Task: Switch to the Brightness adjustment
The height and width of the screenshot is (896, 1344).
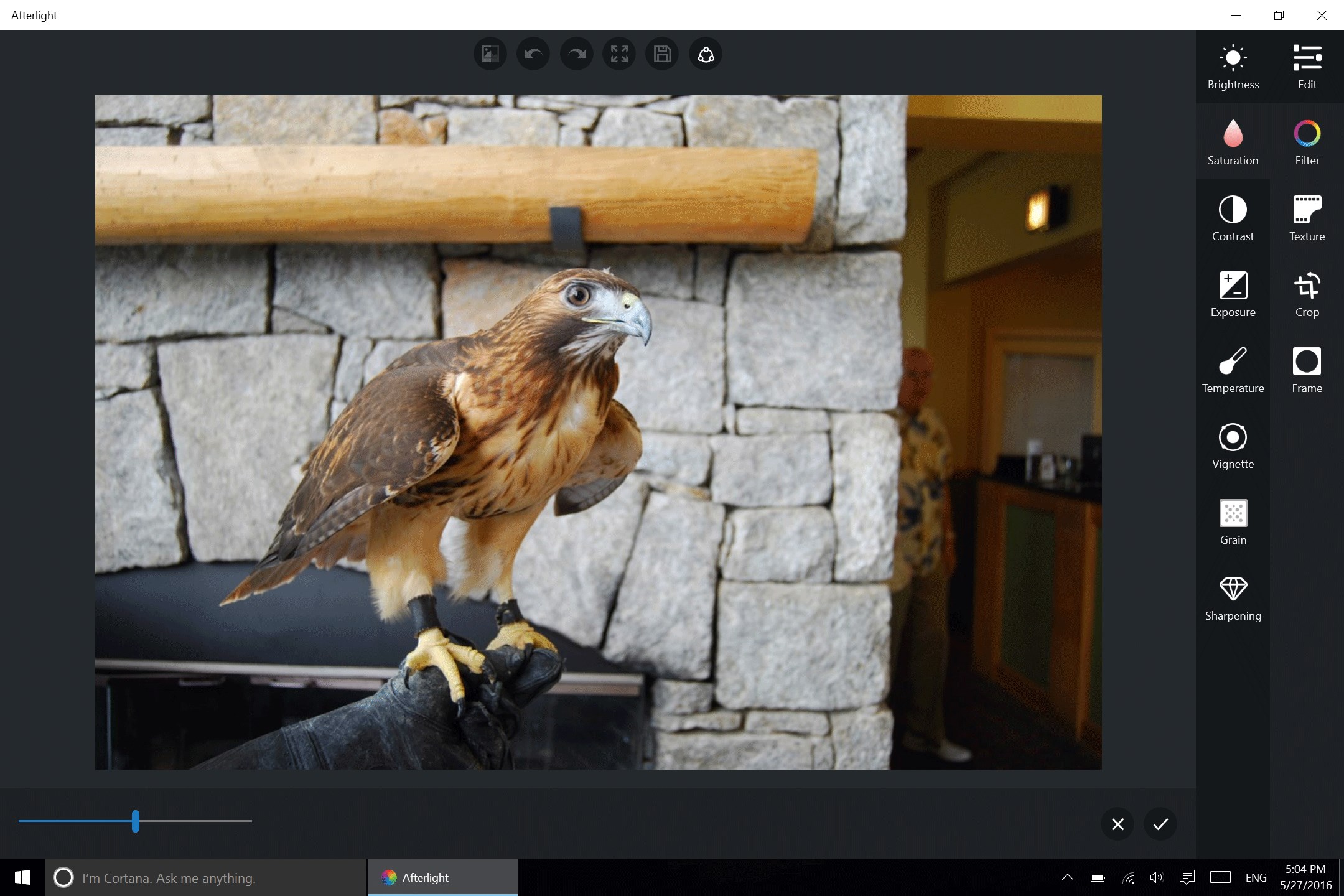Action: (x=1233, y=64)
